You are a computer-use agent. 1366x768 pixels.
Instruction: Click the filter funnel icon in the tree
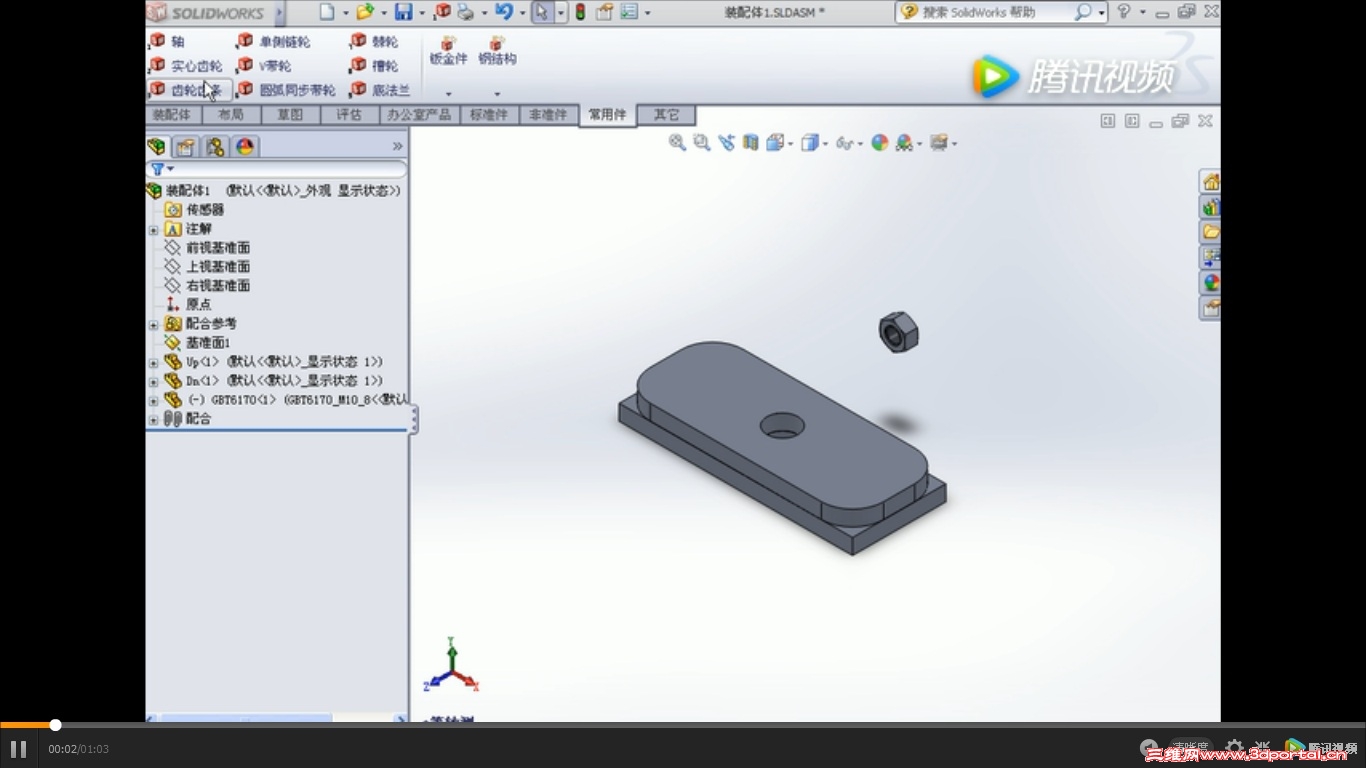(x=157, y=170)
